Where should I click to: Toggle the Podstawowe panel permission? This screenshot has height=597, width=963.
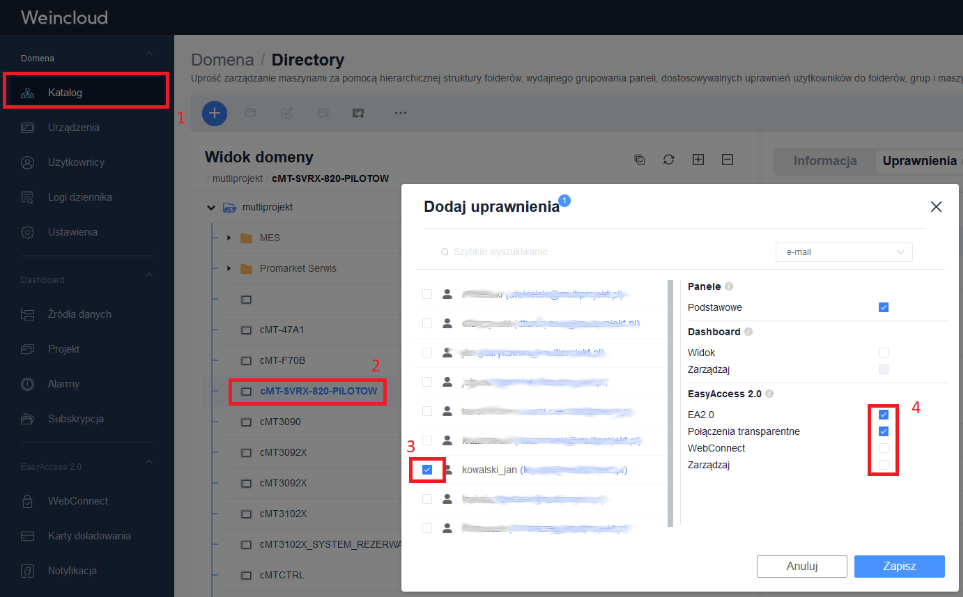point(884,307)
